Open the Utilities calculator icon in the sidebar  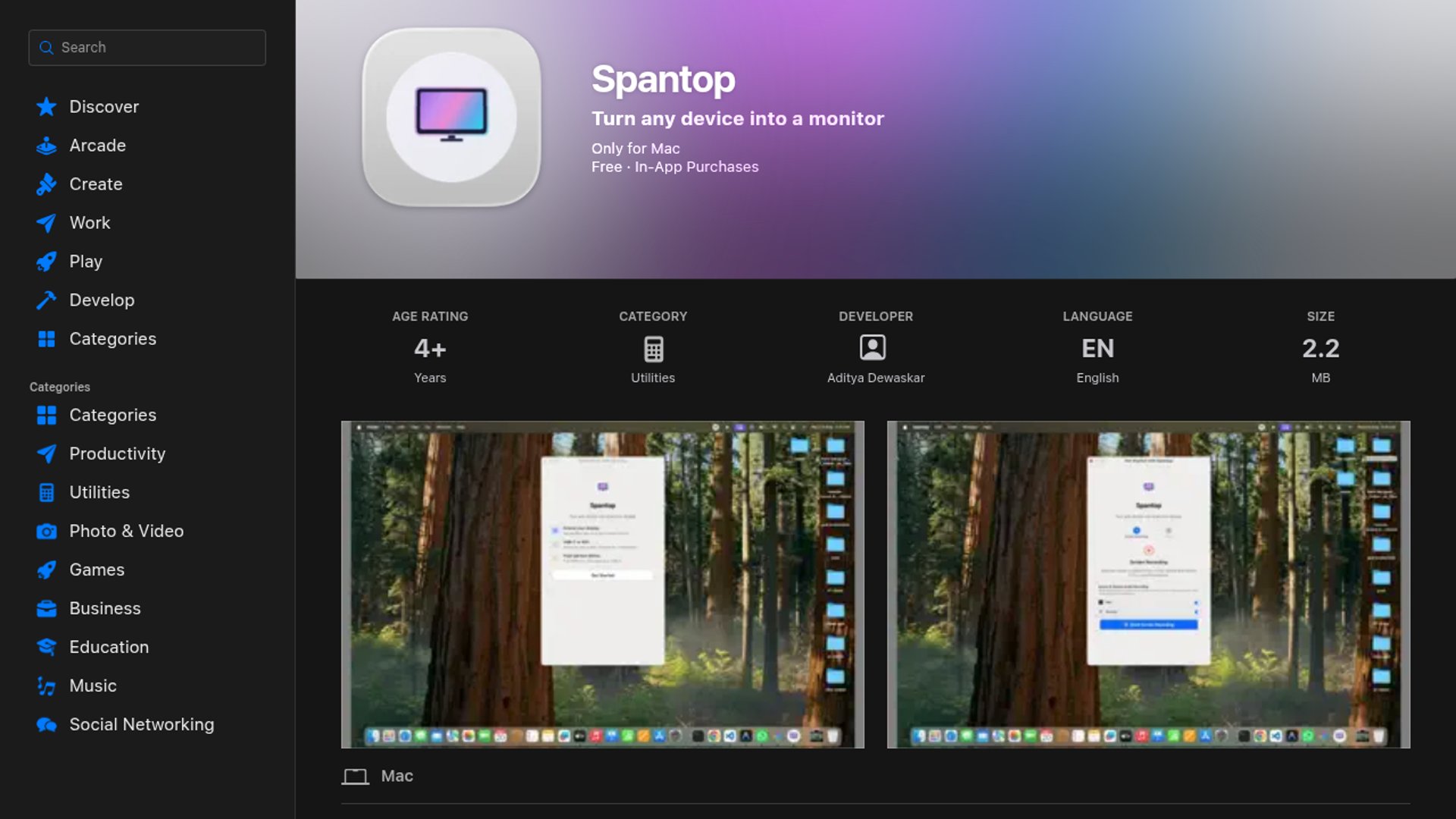point(46,493)
